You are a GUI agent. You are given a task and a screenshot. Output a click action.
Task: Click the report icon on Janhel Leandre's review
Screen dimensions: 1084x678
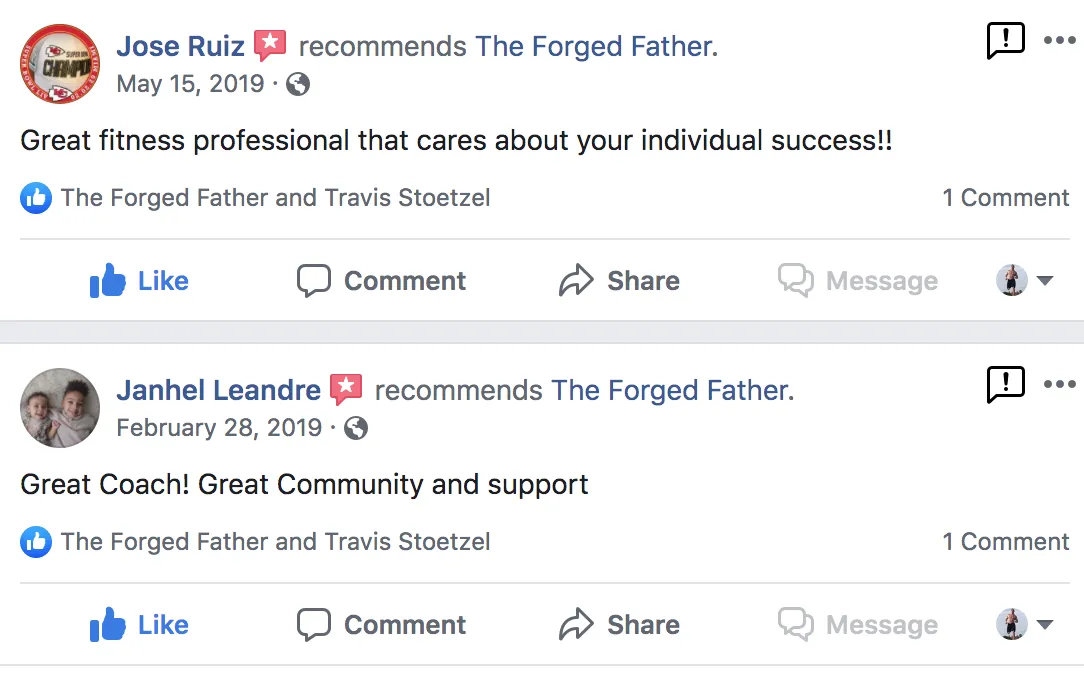point(1005,384)
